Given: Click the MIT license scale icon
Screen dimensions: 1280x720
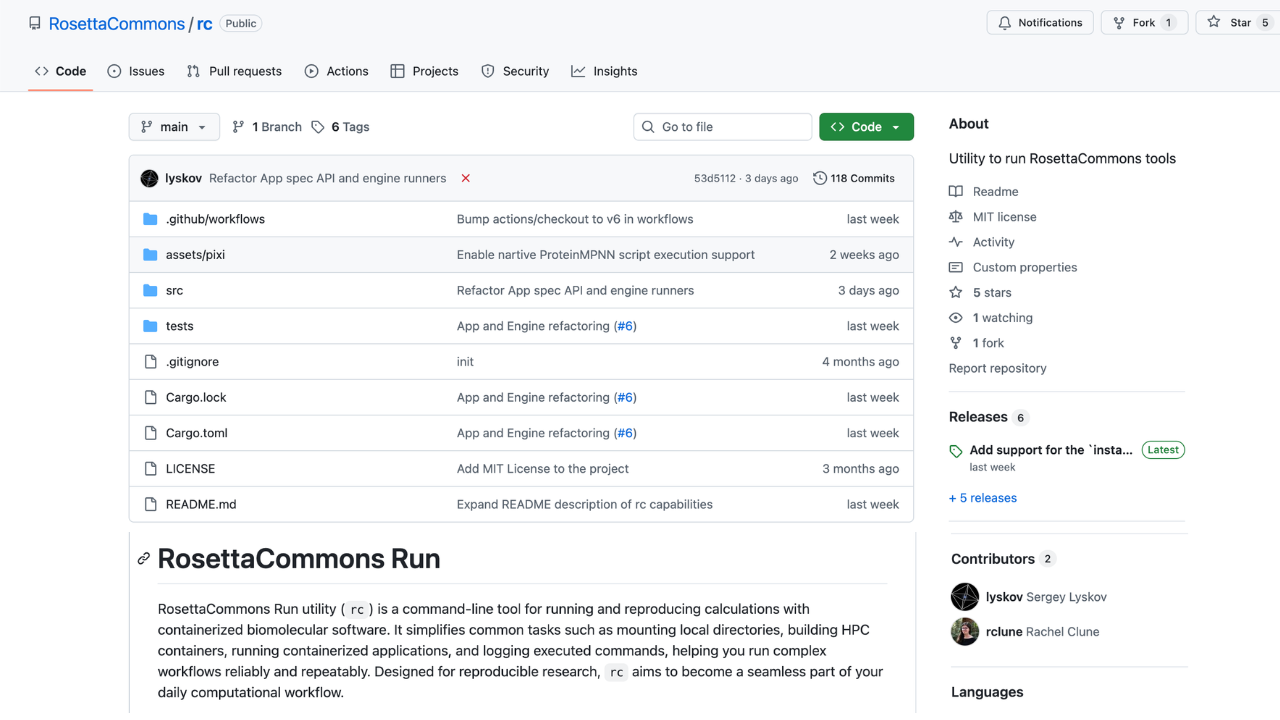Looking at the screenshot, I should click(956, 217).
